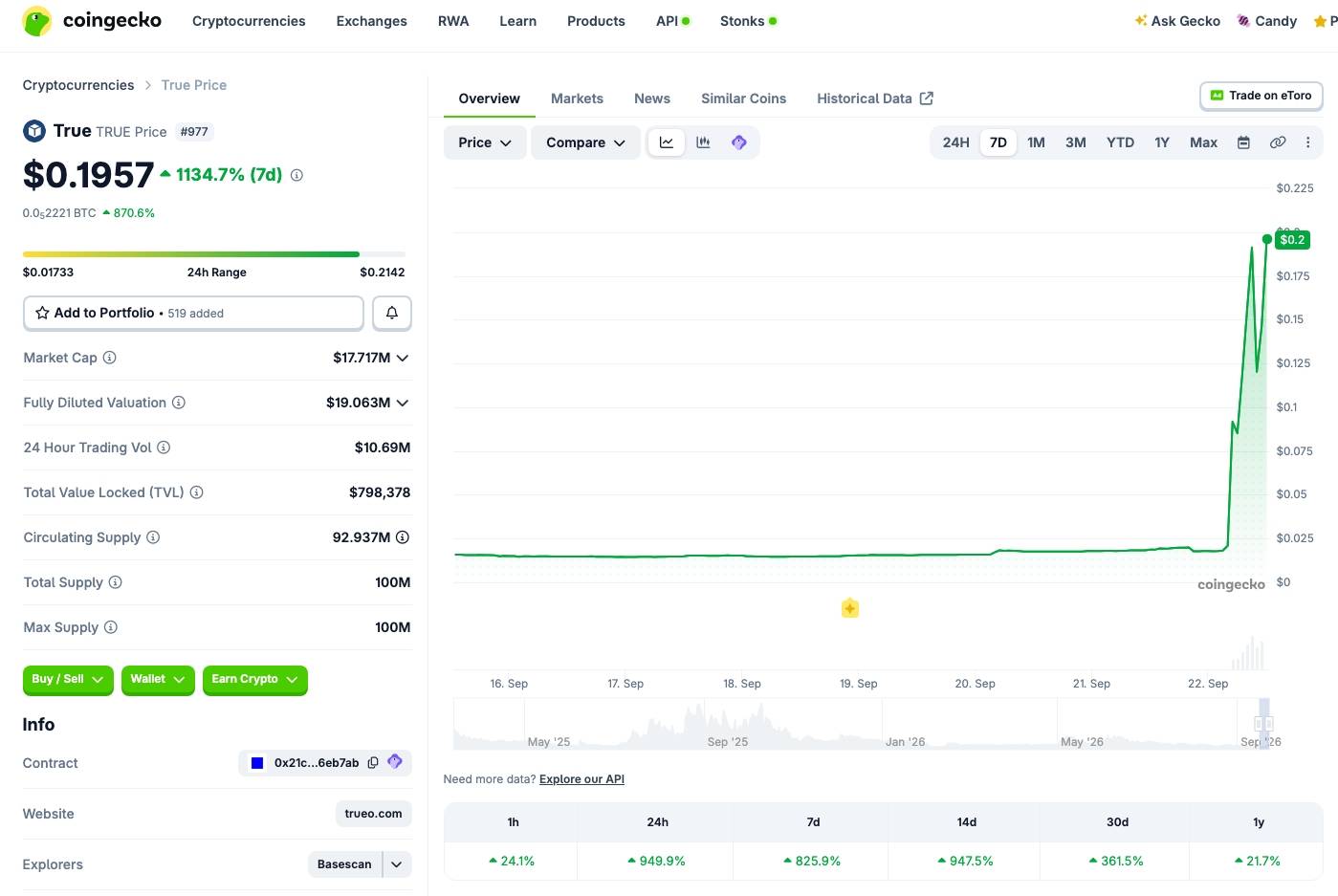
Task: Set a price alert with the bell icon
Action: pyautogui.click(x=392, y=313)
